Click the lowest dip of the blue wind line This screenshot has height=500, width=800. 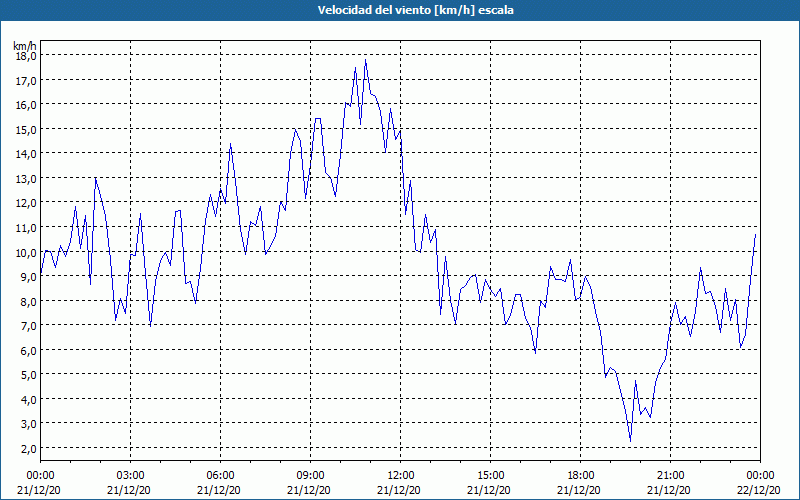tap(631, 441)
